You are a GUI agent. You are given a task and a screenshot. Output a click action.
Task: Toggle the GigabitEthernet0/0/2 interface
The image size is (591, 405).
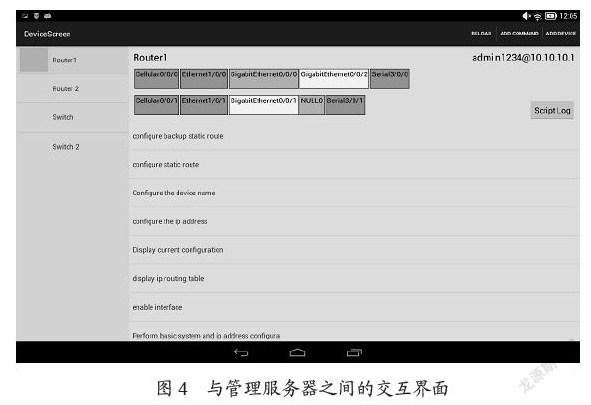(334, 79)
